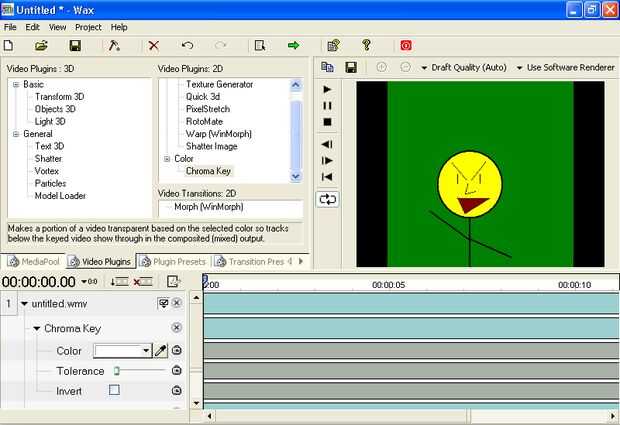Click the question mark help icon
This screenshot has width=620, height=425.
(x=367, y=45)
